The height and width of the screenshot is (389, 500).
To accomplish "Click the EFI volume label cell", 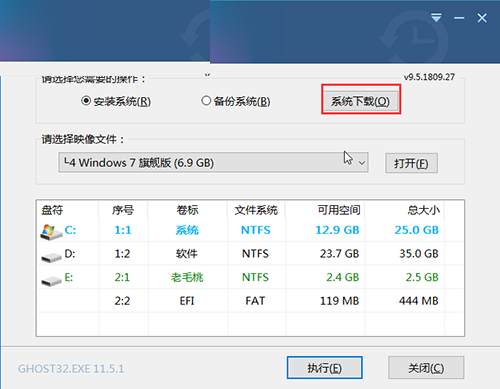I will pos(187,301).
